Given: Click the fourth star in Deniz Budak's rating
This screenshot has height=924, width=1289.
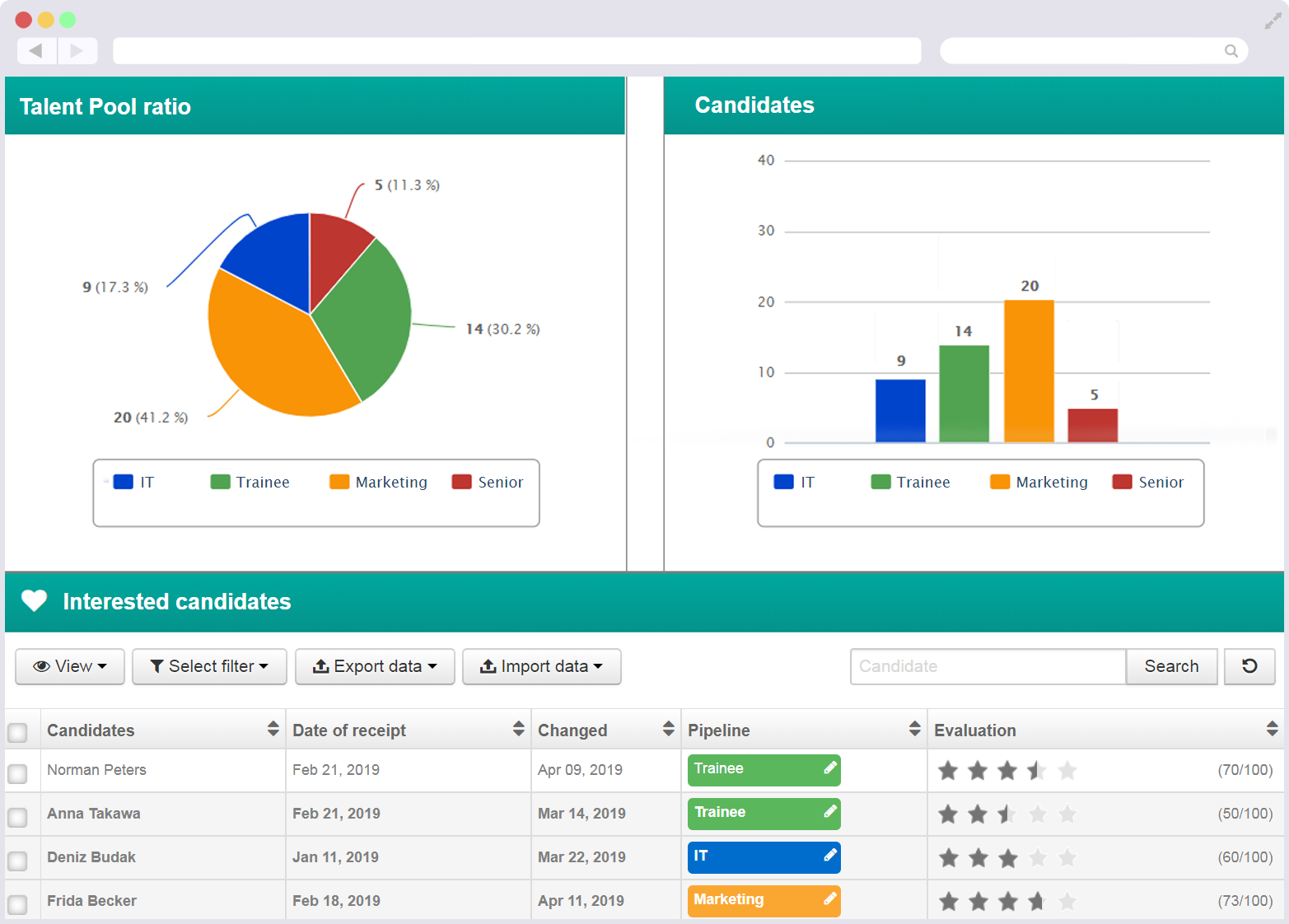Looking at the screenshot, I should point(1038,857).
